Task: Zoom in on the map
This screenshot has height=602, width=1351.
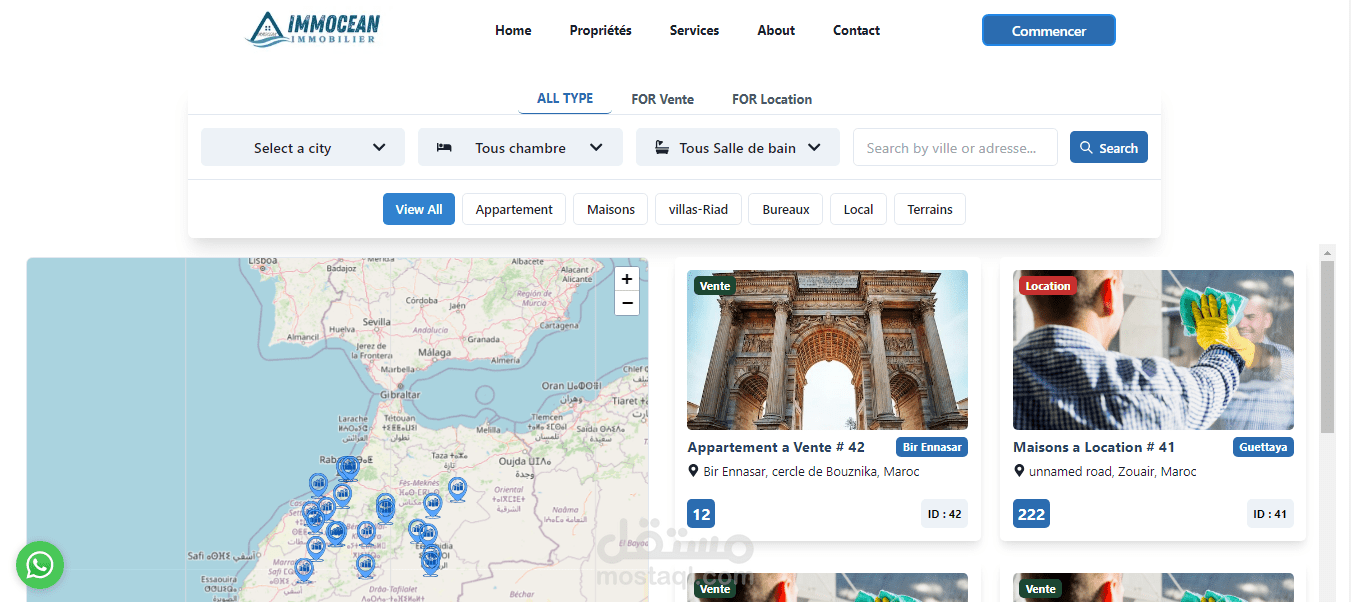Action: pos(627,279)
